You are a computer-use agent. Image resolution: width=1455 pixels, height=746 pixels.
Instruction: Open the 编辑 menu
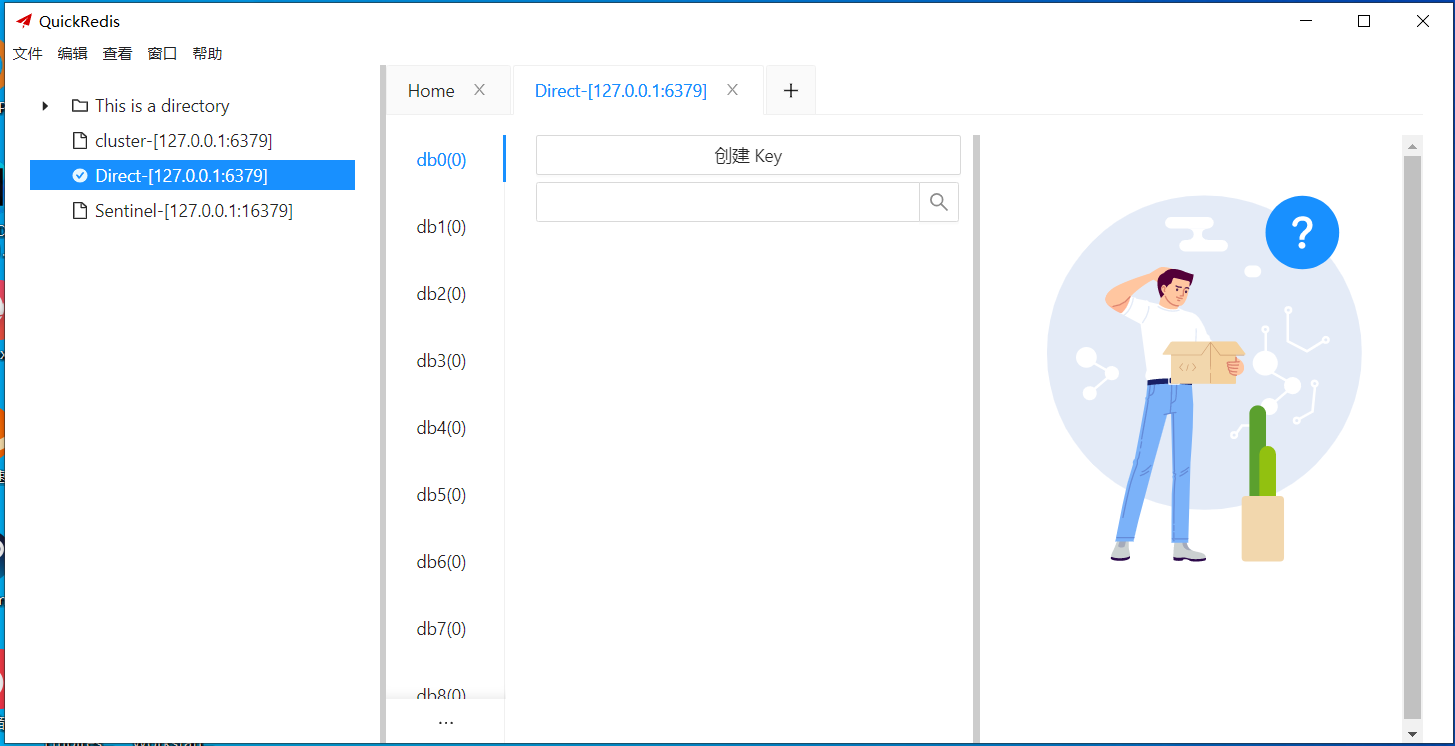[72, 54]
